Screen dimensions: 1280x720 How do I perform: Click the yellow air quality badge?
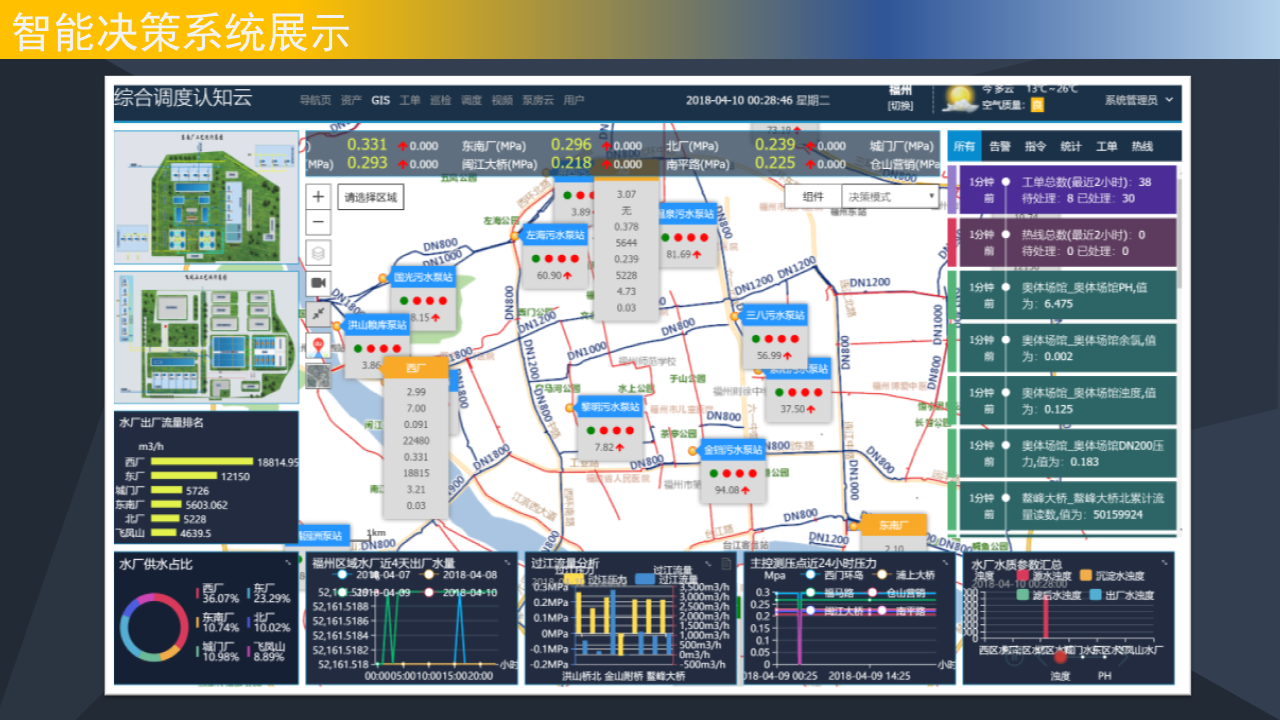coord(1038,105)
